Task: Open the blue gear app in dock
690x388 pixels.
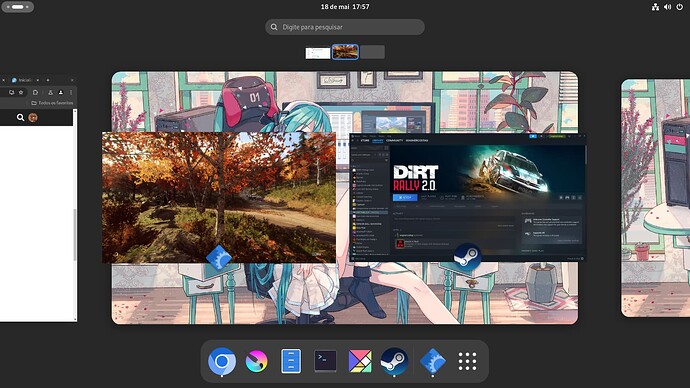Action: pyautogui.click(x=433, y=361)
